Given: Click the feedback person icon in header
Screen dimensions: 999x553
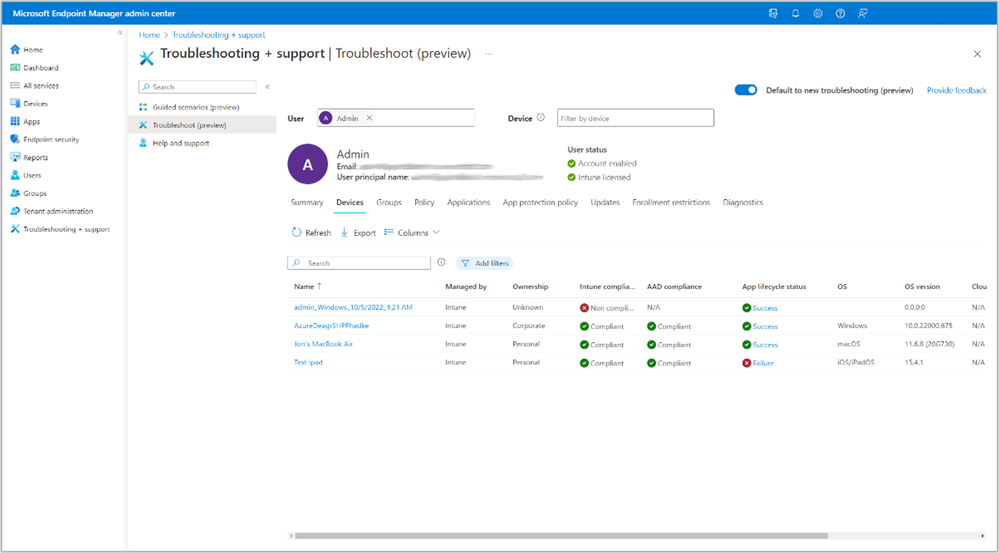Looking at the screenshot, I should pyautogui.click(x=863, y=13).
